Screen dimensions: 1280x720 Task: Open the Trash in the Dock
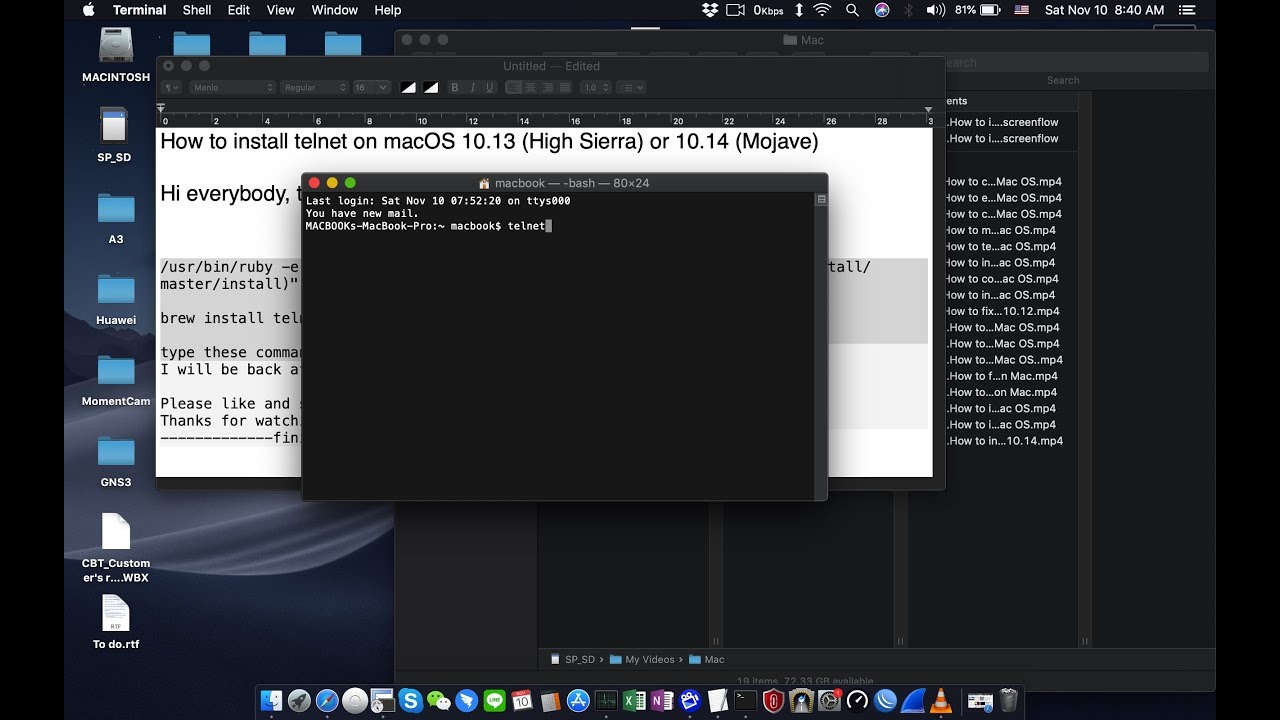coord(1008,701)
